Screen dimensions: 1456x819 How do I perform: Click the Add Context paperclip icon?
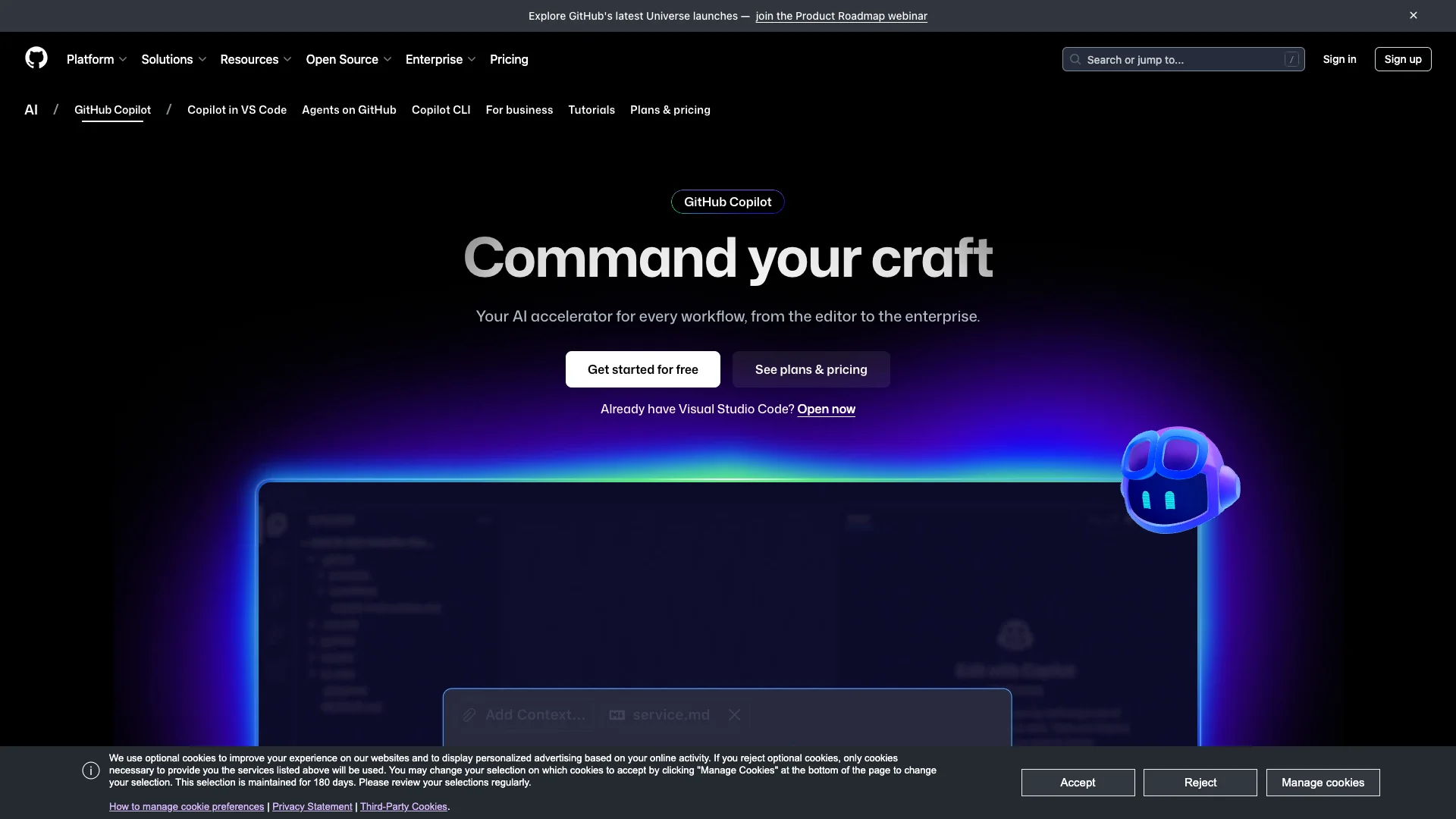469,714
